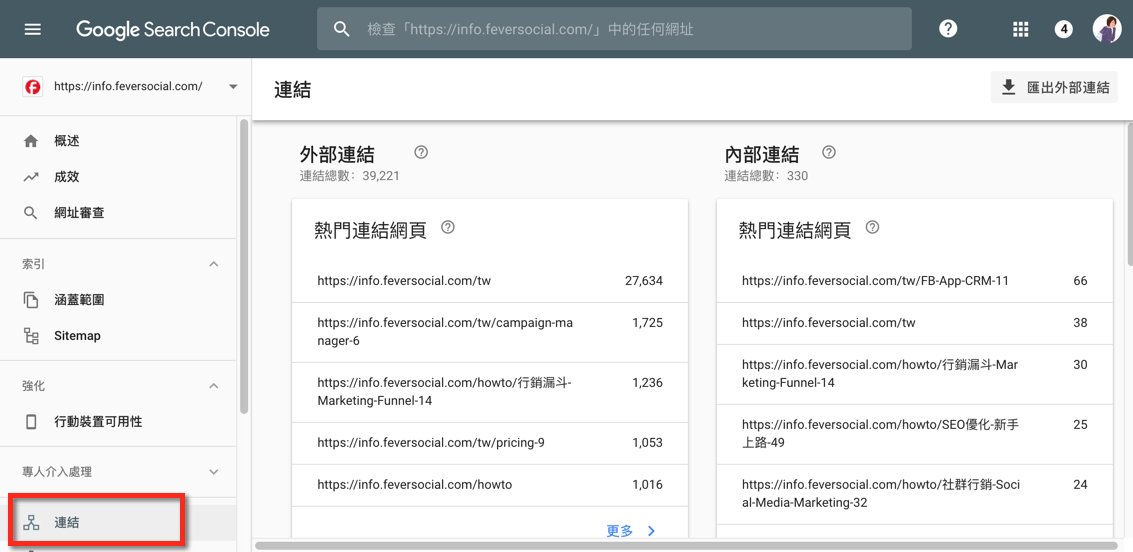Click the help question mark icon in header
Viewport: 1133px width, 552px height.
pos(948,29)
